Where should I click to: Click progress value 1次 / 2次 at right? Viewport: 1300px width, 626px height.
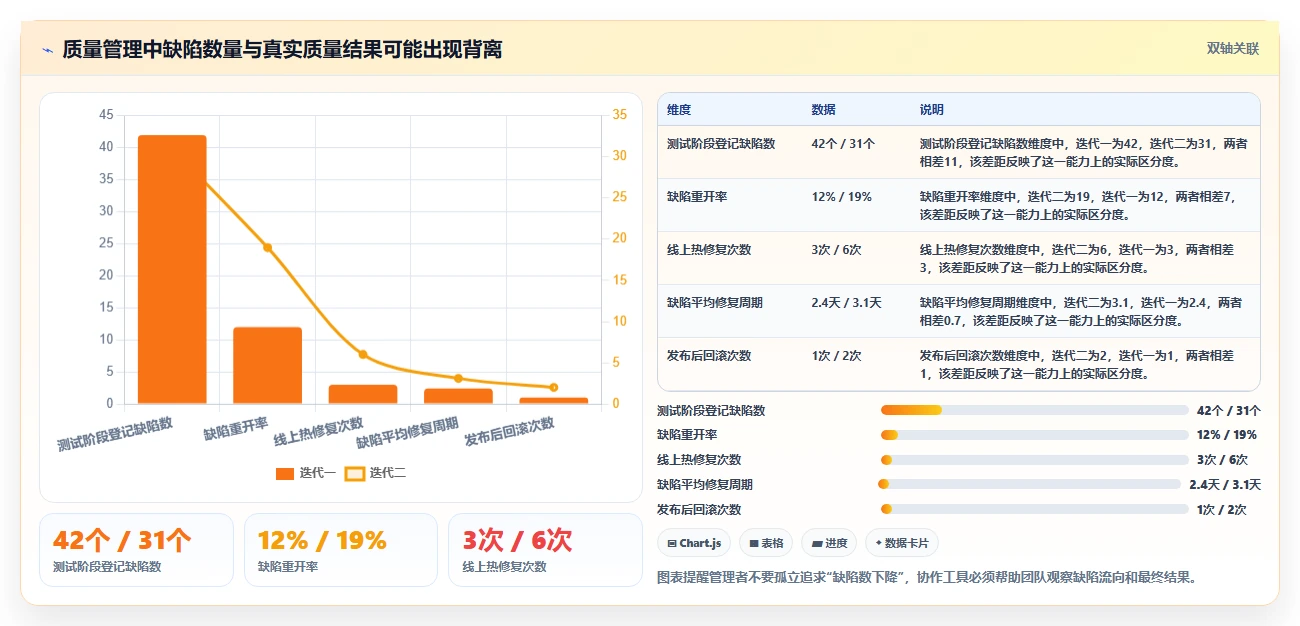click(1221, 509)
